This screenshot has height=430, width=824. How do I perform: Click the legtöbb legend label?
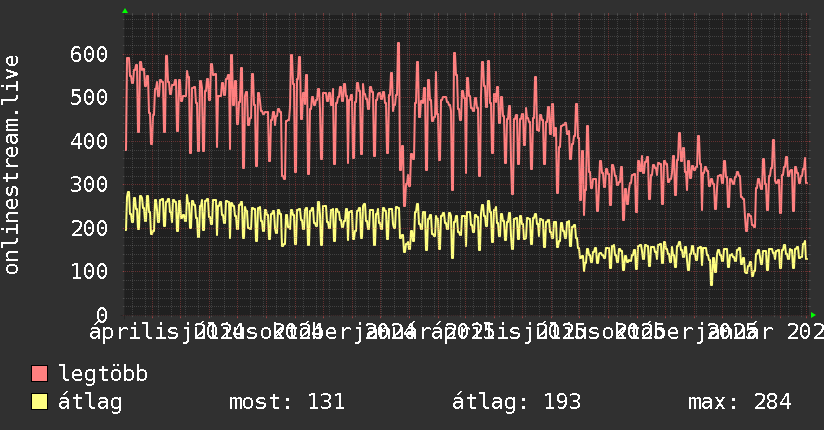tap(103, 374)
